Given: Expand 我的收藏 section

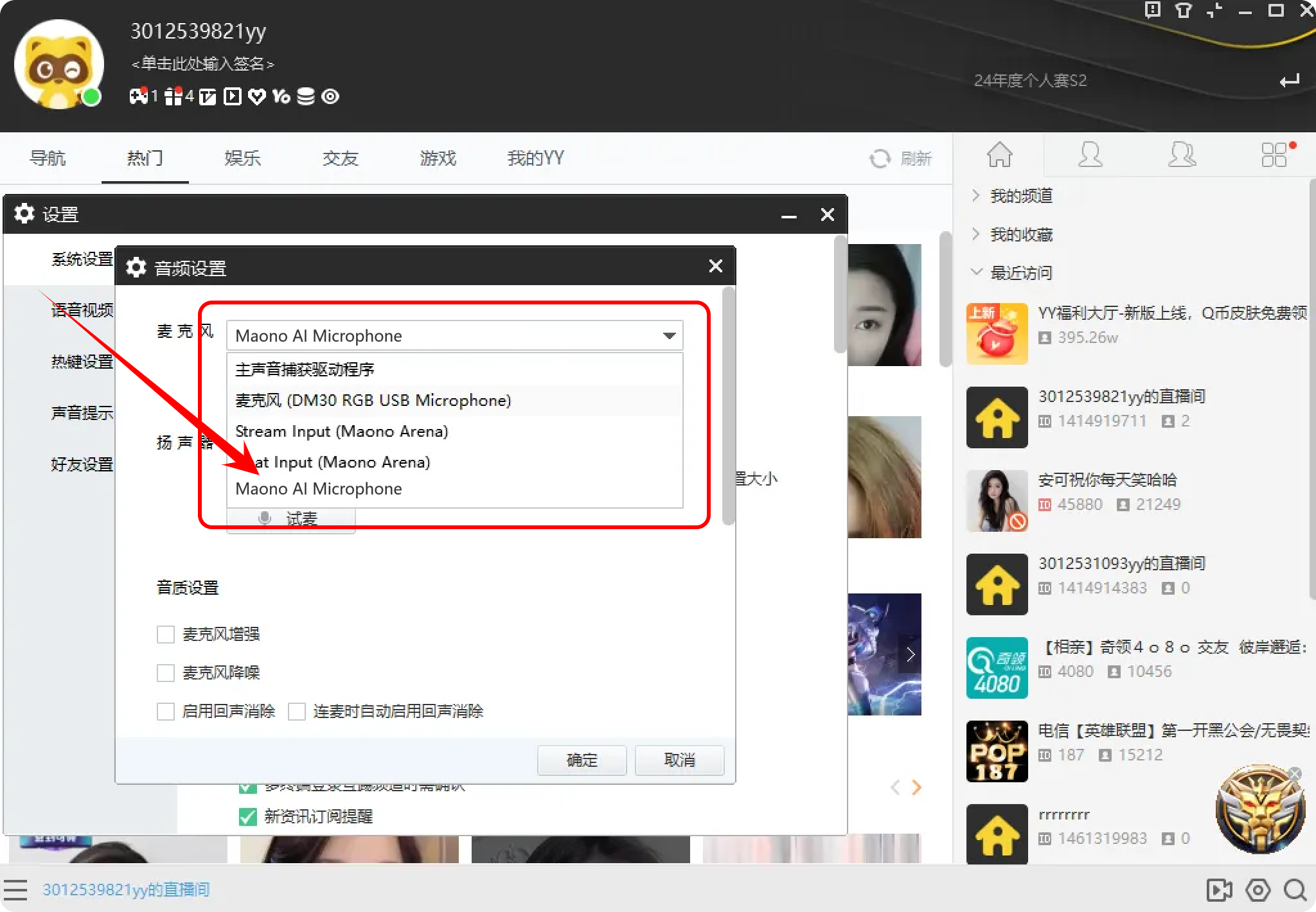Looking at the screenshot, I should pos(975,234).
